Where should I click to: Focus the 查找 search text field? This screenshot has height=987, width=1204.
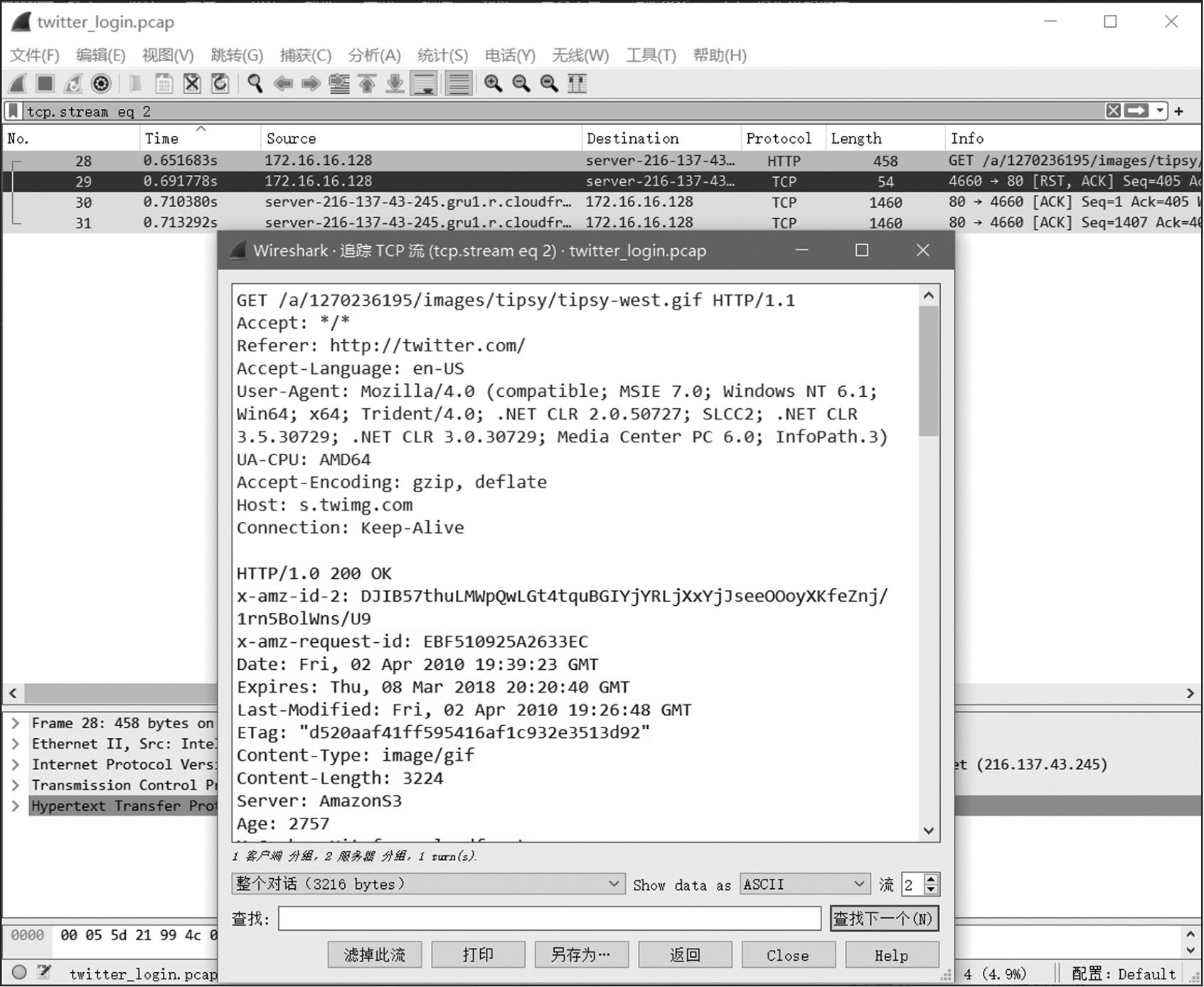coord(549,919)
